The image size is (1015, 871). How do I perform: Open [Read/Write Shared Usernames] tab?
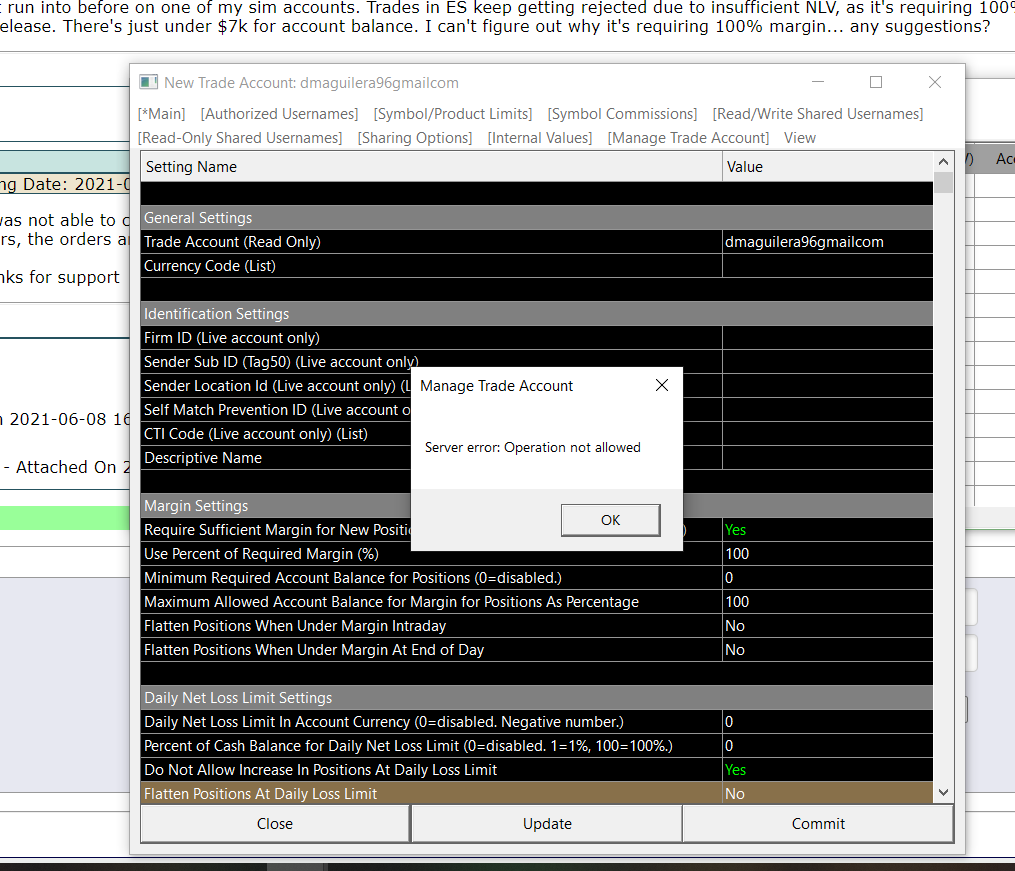[x=818, y=114]
